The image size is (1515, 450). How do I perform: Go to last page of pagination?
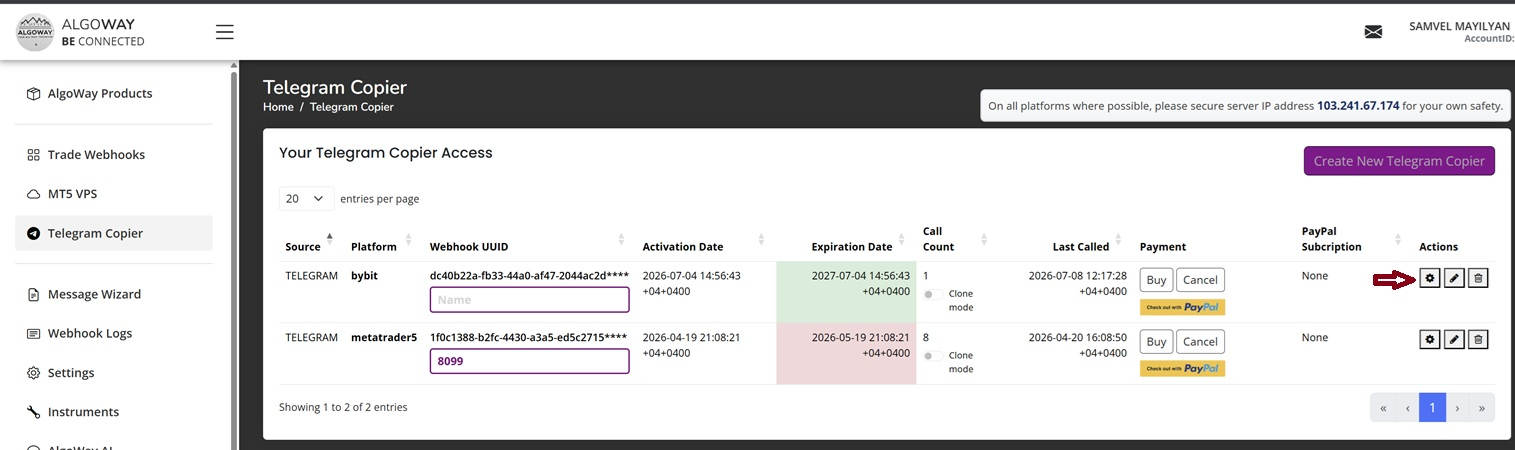[x=1482, y=408]
